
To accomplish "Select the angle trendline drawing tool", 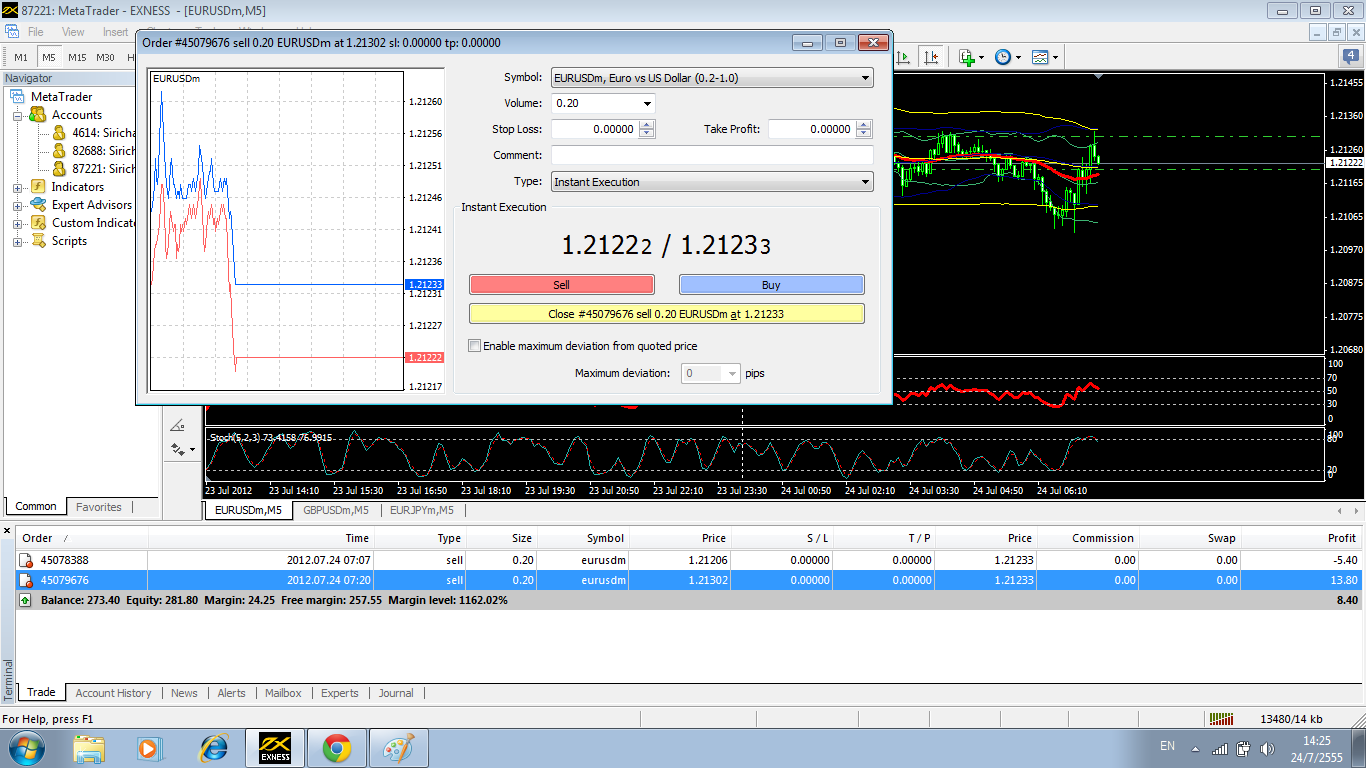I will click(x=178, y=425).
